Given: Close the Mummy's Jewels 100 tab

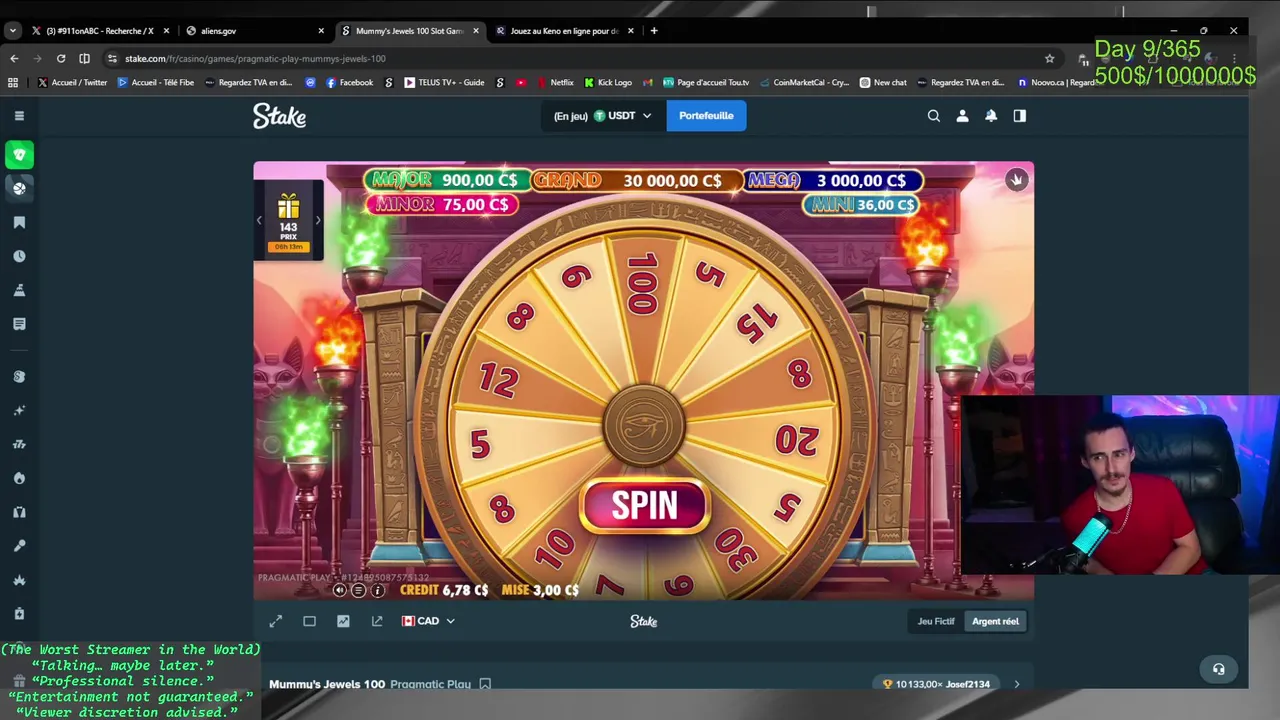Looking at the screenshot, I should coord(476,31).
